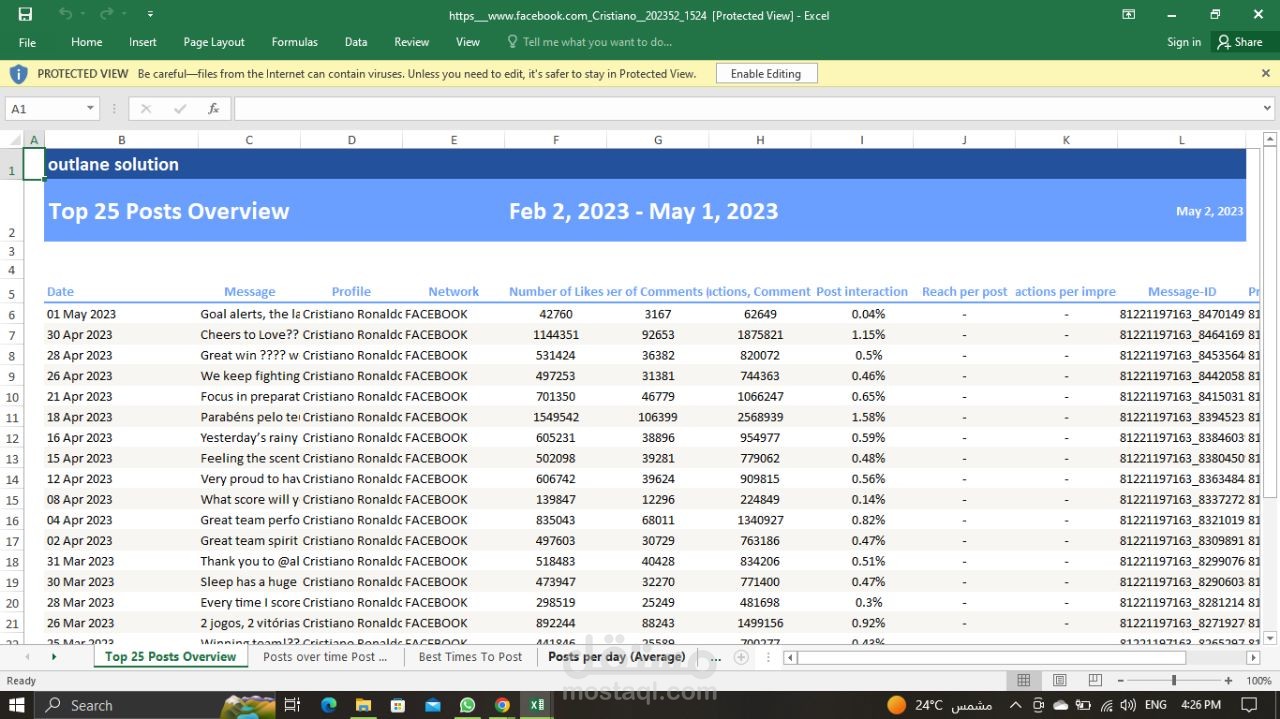
Task: Add a new sheet with the plus icon
Action: click(741, 657)
